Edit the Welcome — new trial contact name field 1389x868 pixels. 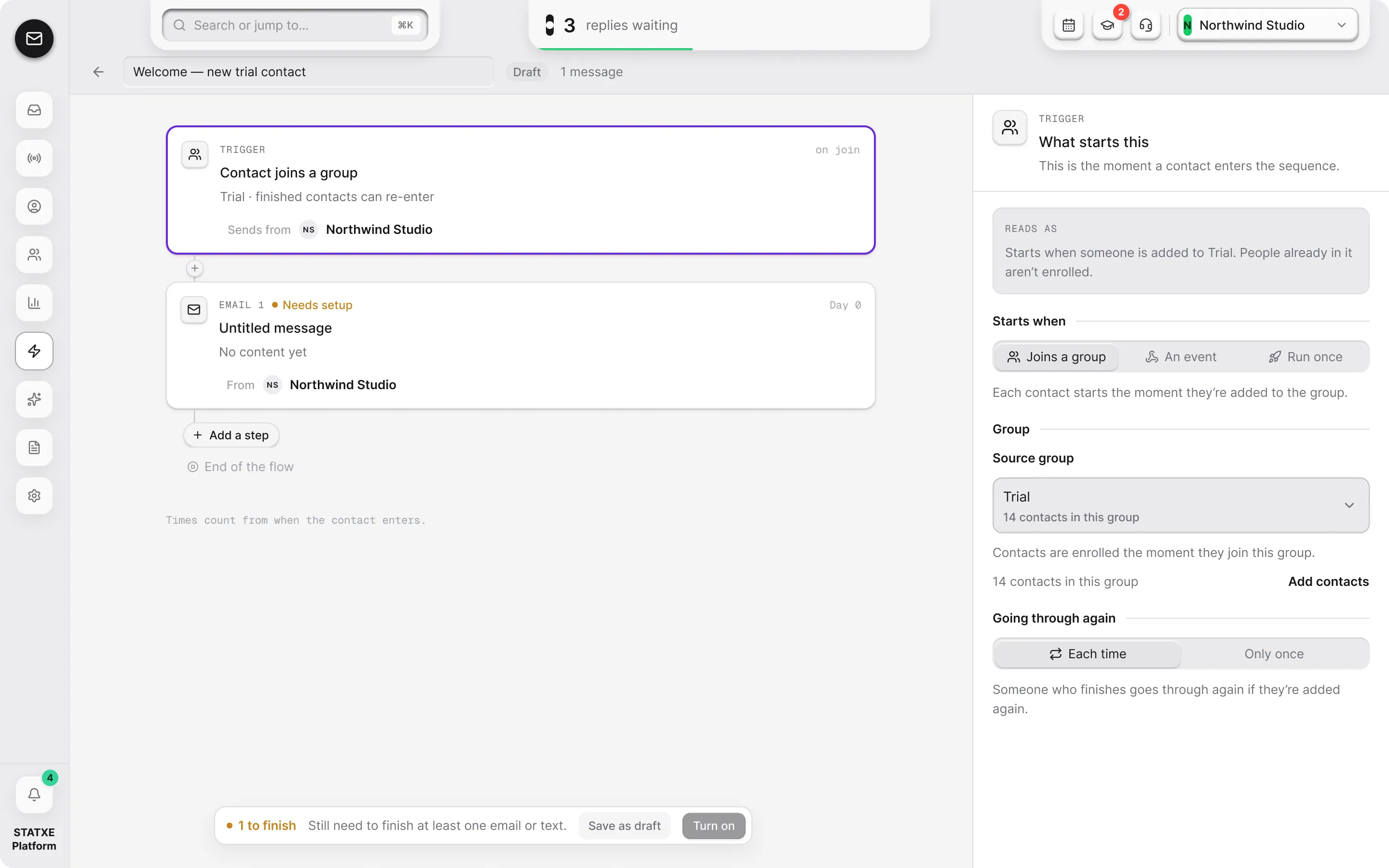click(309, 72)
